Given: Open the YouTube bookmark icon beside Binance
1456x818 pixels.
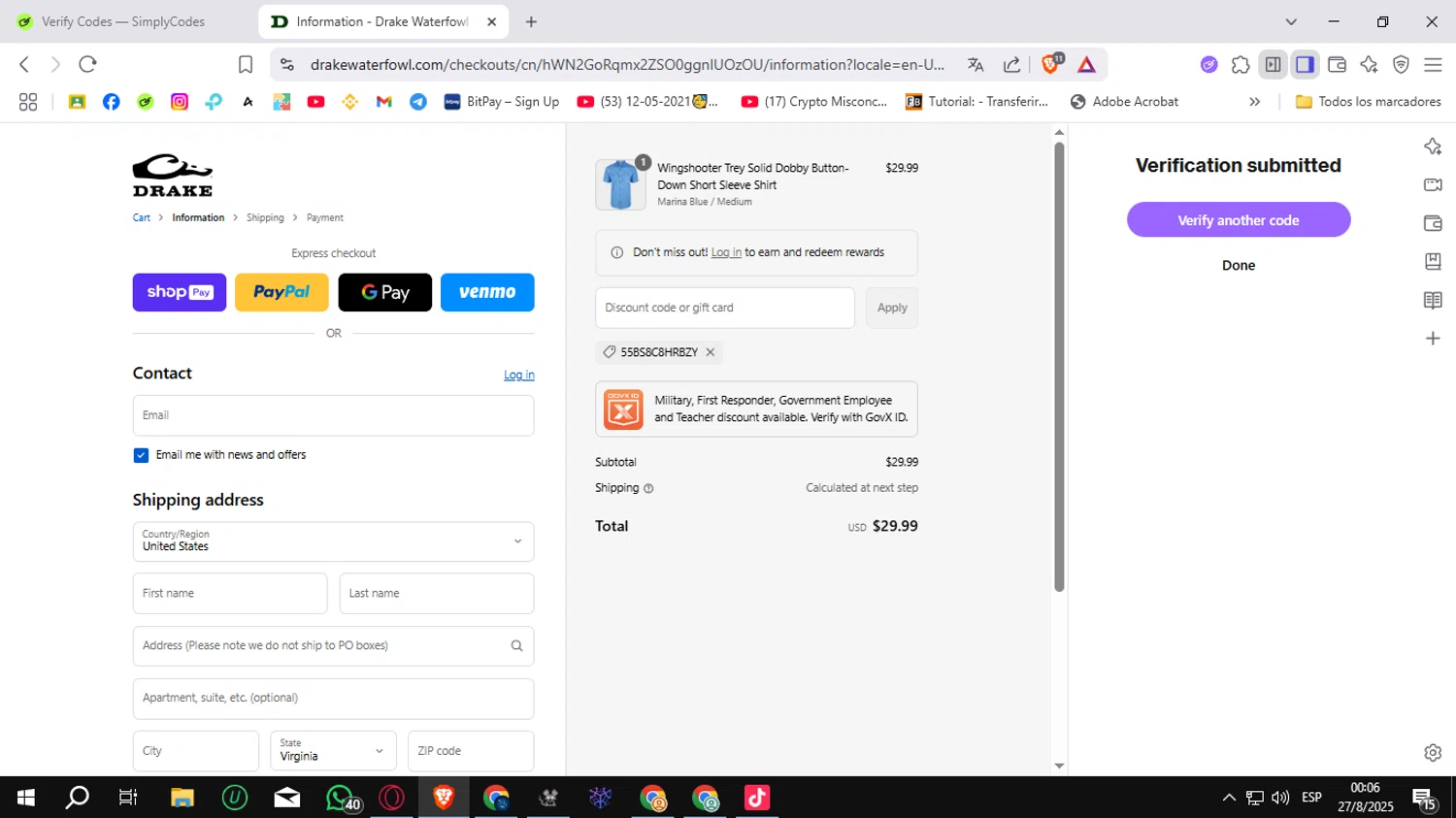Looking at the screenshot, I should click(315, 102).
